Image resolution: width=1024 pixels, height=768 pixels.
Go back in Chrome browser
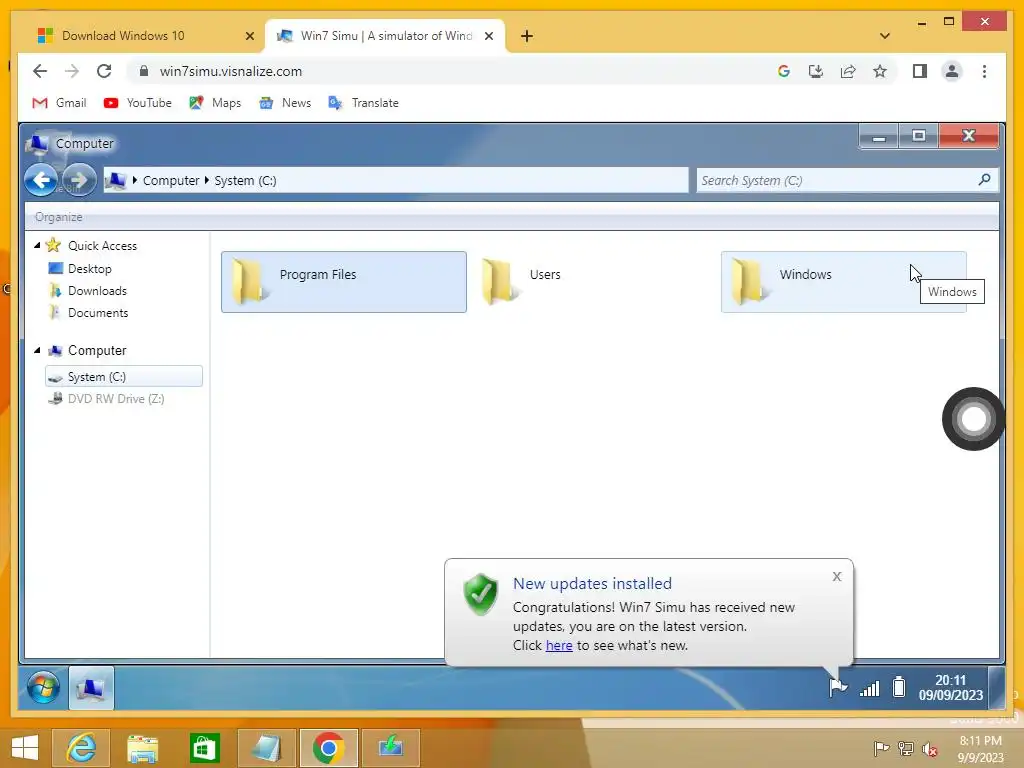40,71
